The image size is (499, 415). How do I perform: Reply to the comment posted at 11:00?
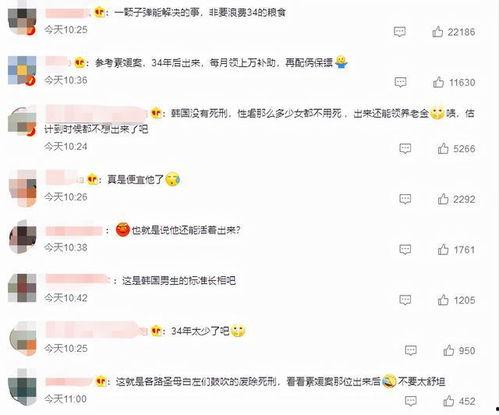[x=410, y=401]
